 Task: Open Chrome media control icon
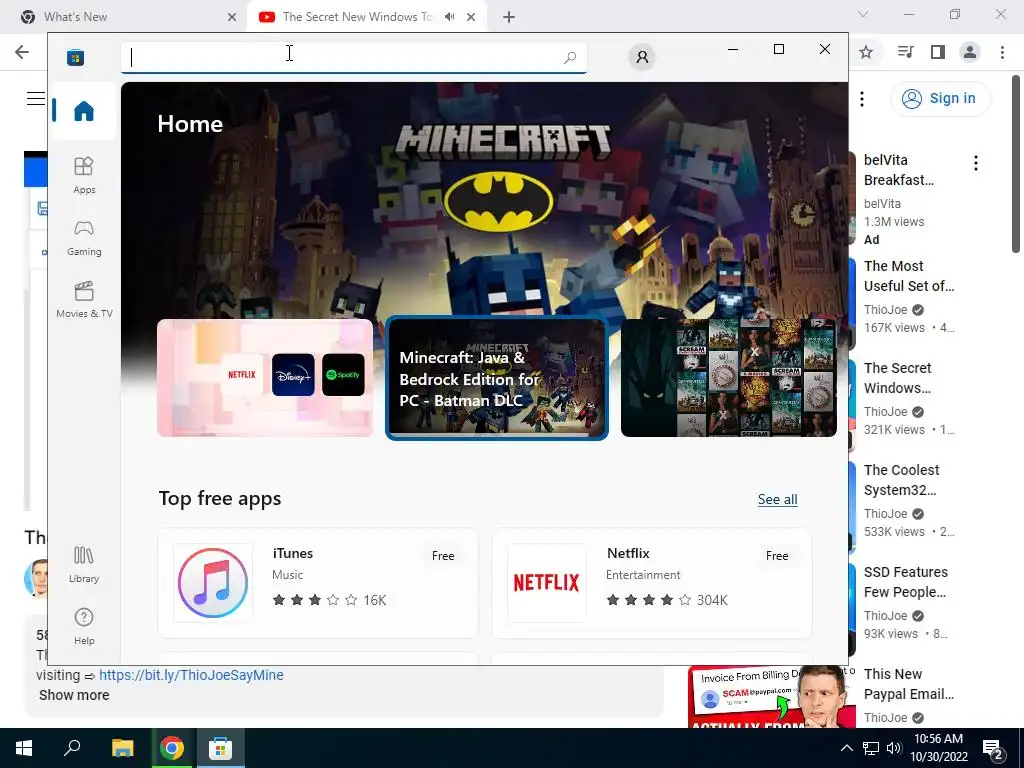(x=905, y=52)
